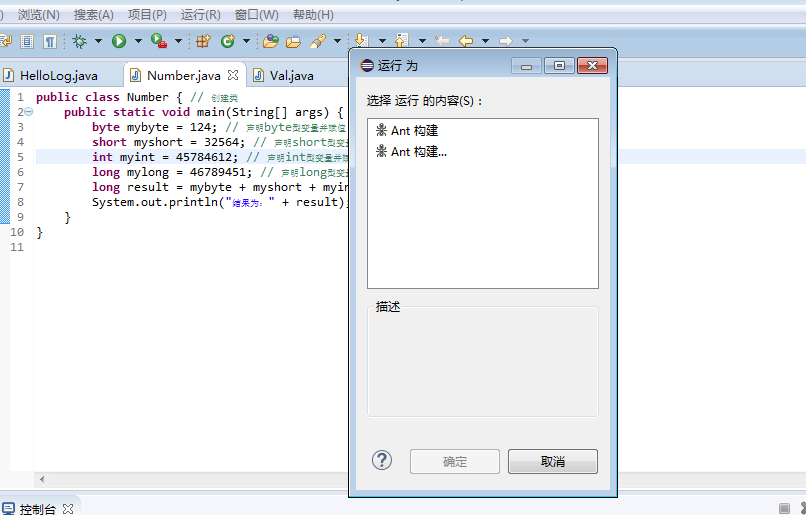806x515 pixels.
Task: Click the 控制台 console tab
Action: (38, 509)
